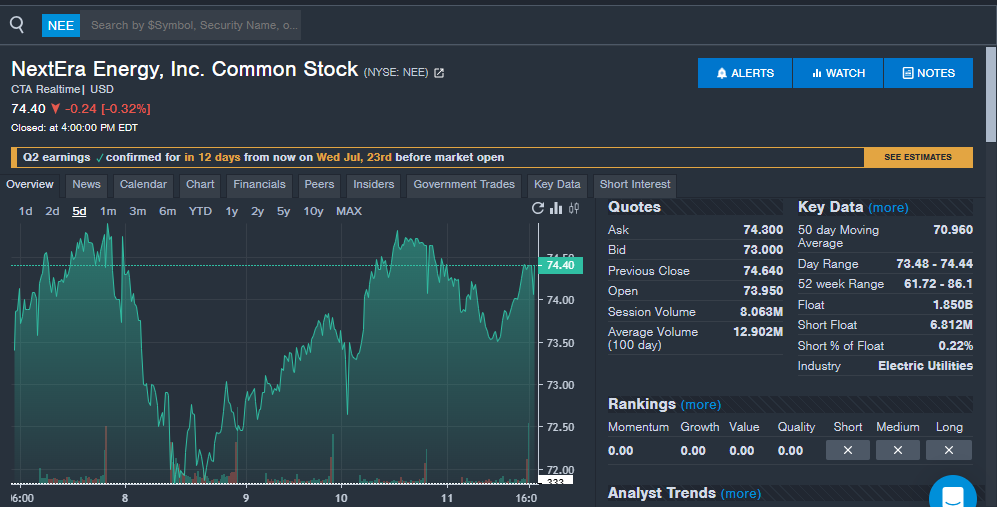The image size is (997, 507).
Task: Open the Overview tab
Action: (30, 184)
